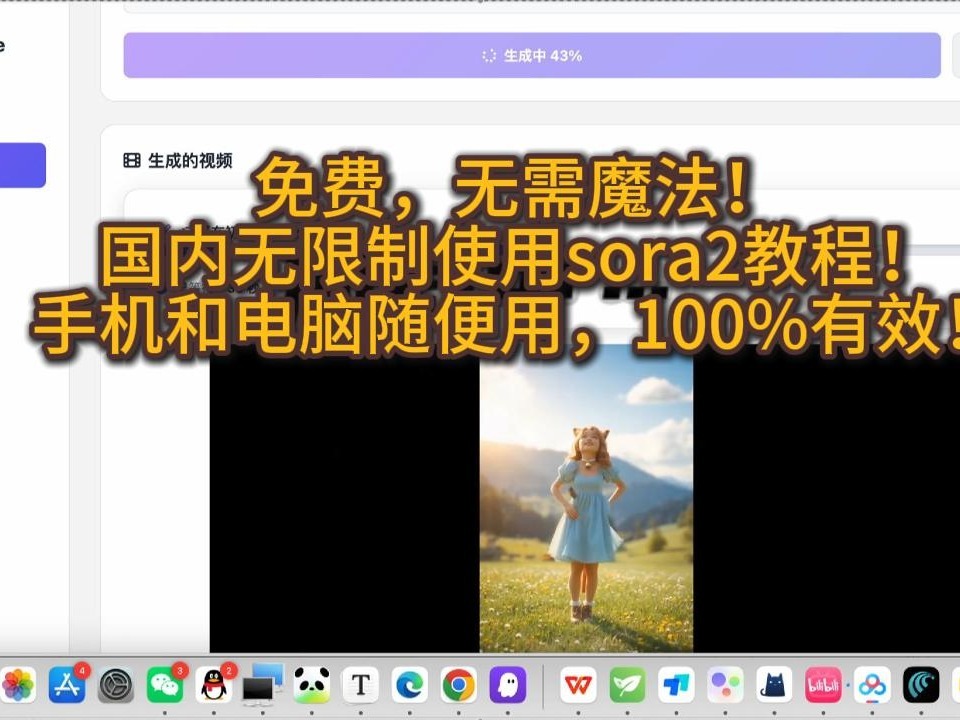Click the purple sidebar button on left
This screenshot has width=960, height=720.
point(23,165)
